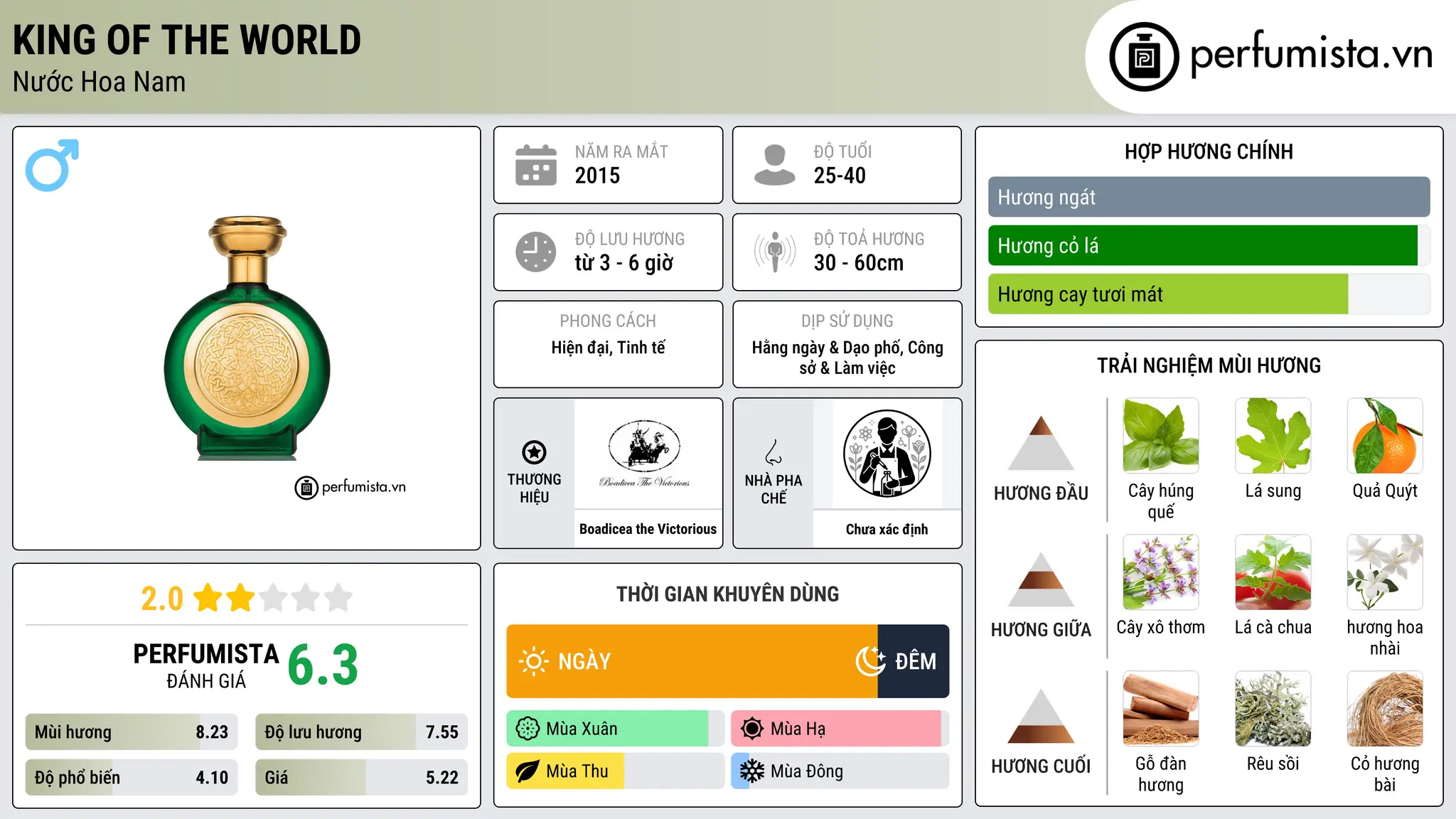Select the Lá cà chua note image

coord(1273,572)
